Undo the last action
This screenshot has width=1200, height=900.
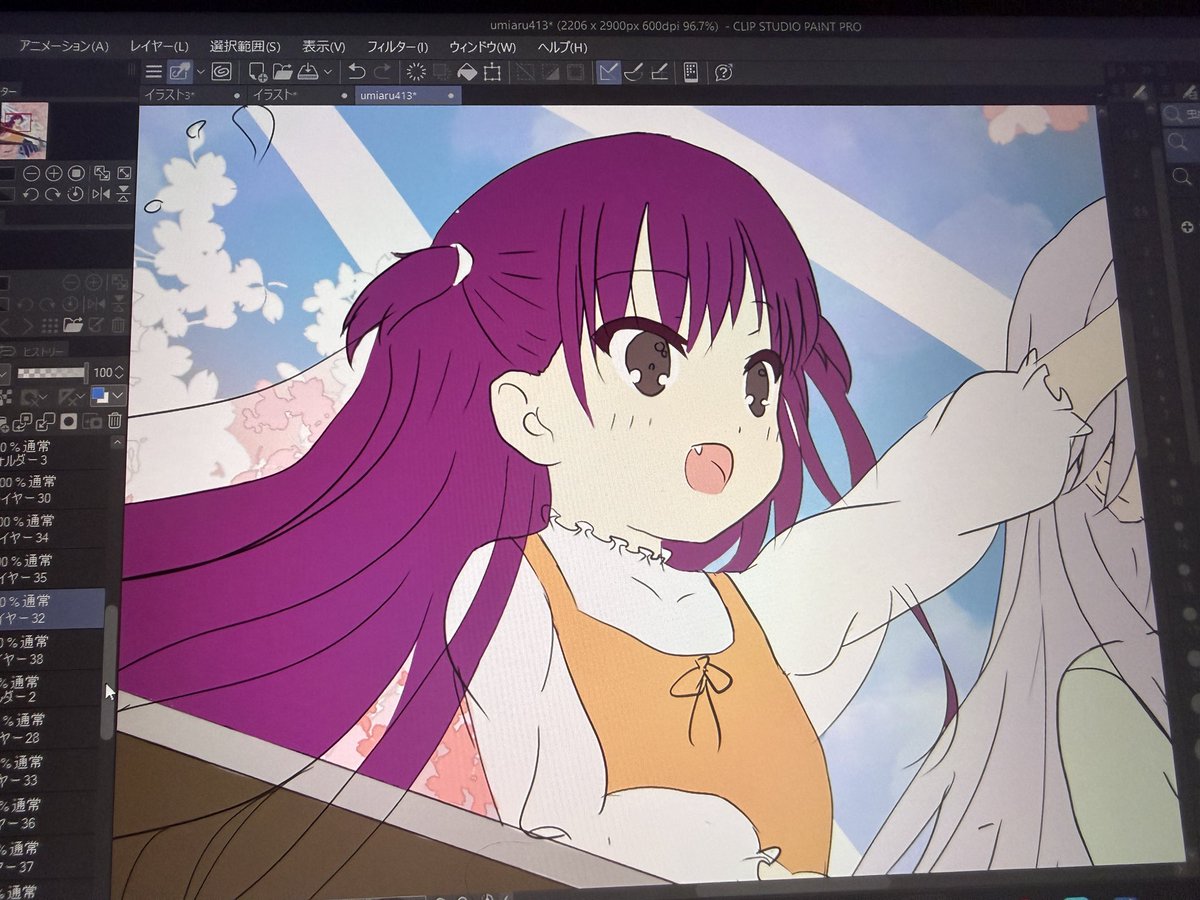click(356, 72)
